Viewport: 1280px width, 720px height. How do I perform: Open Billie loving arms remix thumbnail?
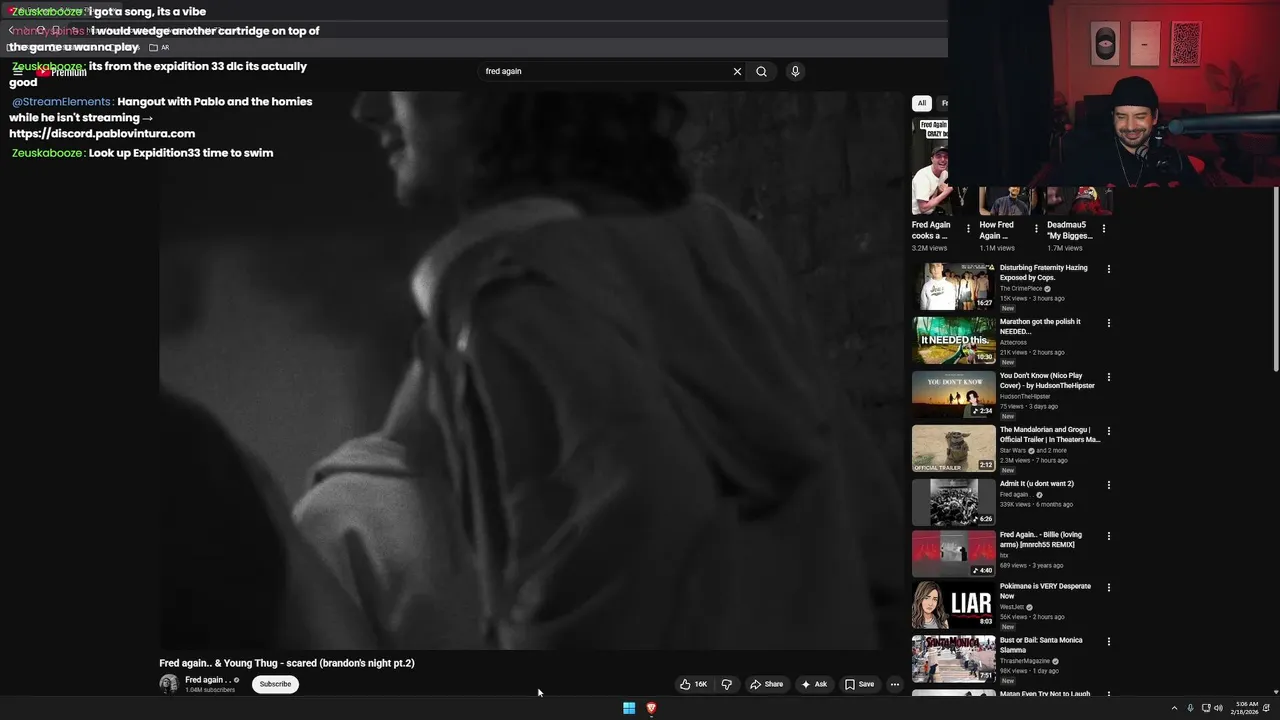pos(954,554)
